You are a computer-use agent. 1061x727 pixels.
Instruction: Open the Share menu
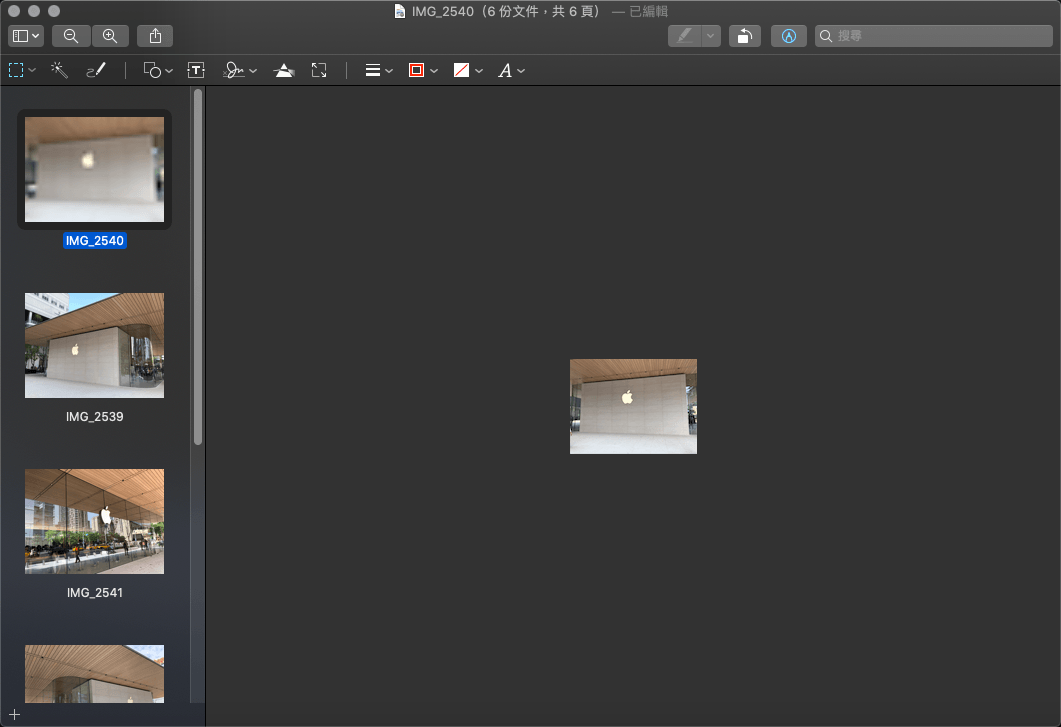tap(155, 36)
